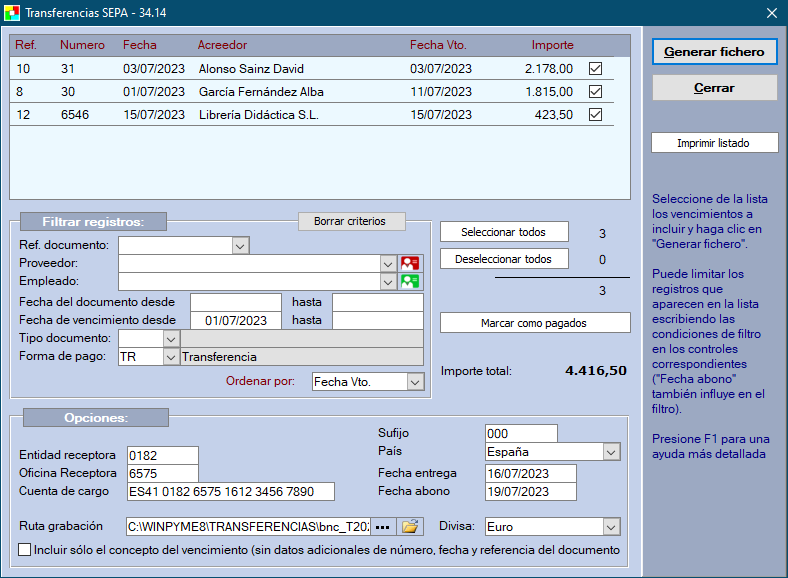Click Marcar como pagados button
The image size is (788, 578).
pos(535,323)
